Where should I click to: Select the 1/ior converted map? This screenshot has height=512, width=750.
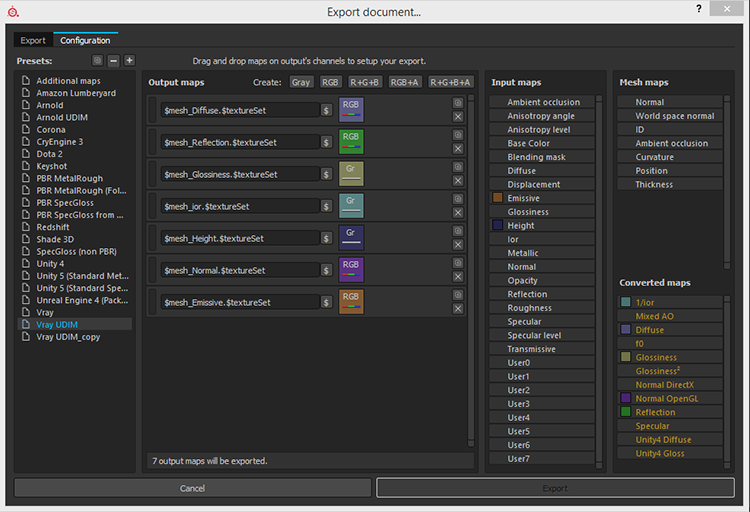pyautogui.click(x=670, y=302)
